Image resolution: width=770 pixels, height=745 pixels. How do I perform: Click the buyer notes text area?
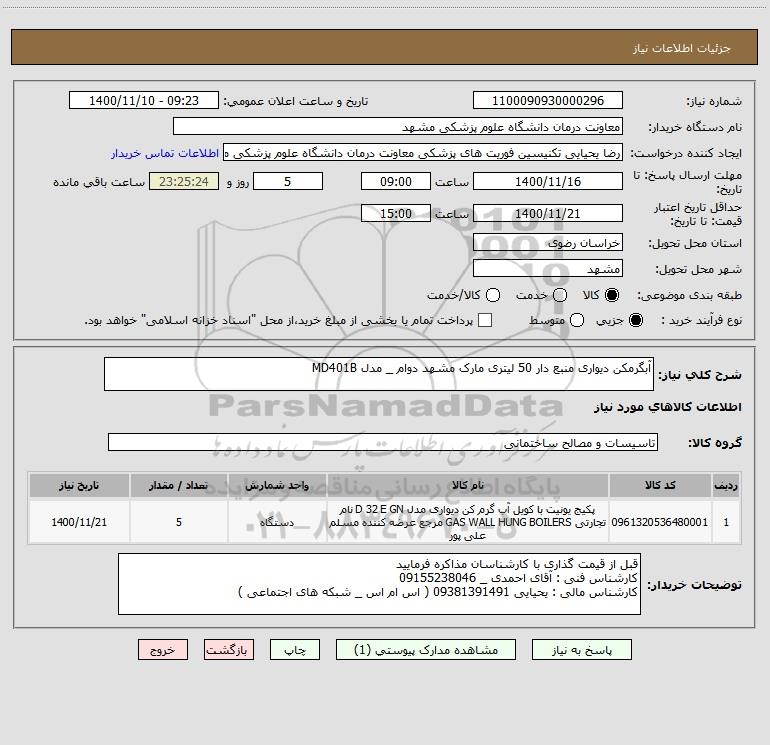379,584
